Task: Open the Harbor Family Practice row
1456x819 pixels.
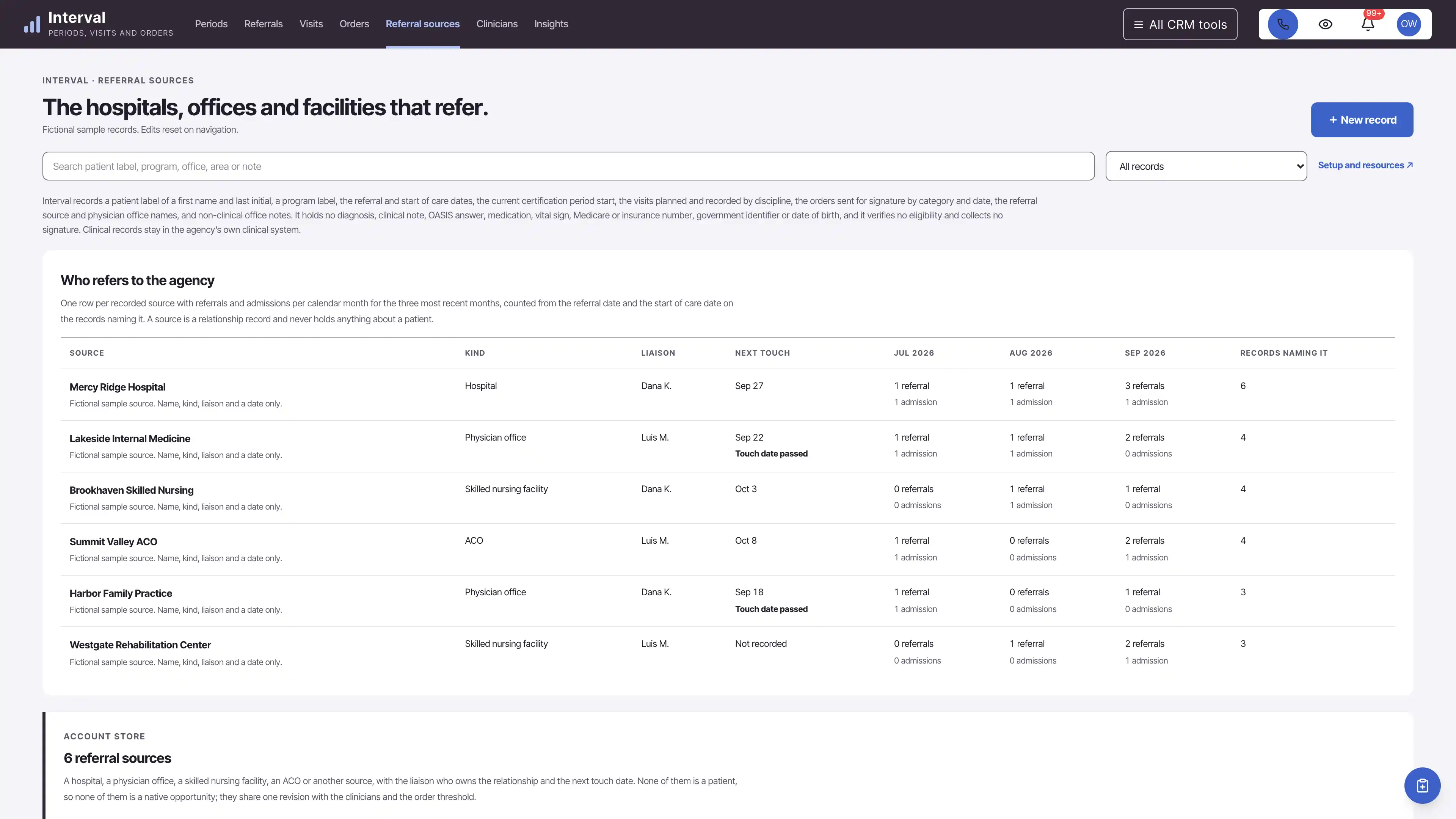Action: pos(728,601)
